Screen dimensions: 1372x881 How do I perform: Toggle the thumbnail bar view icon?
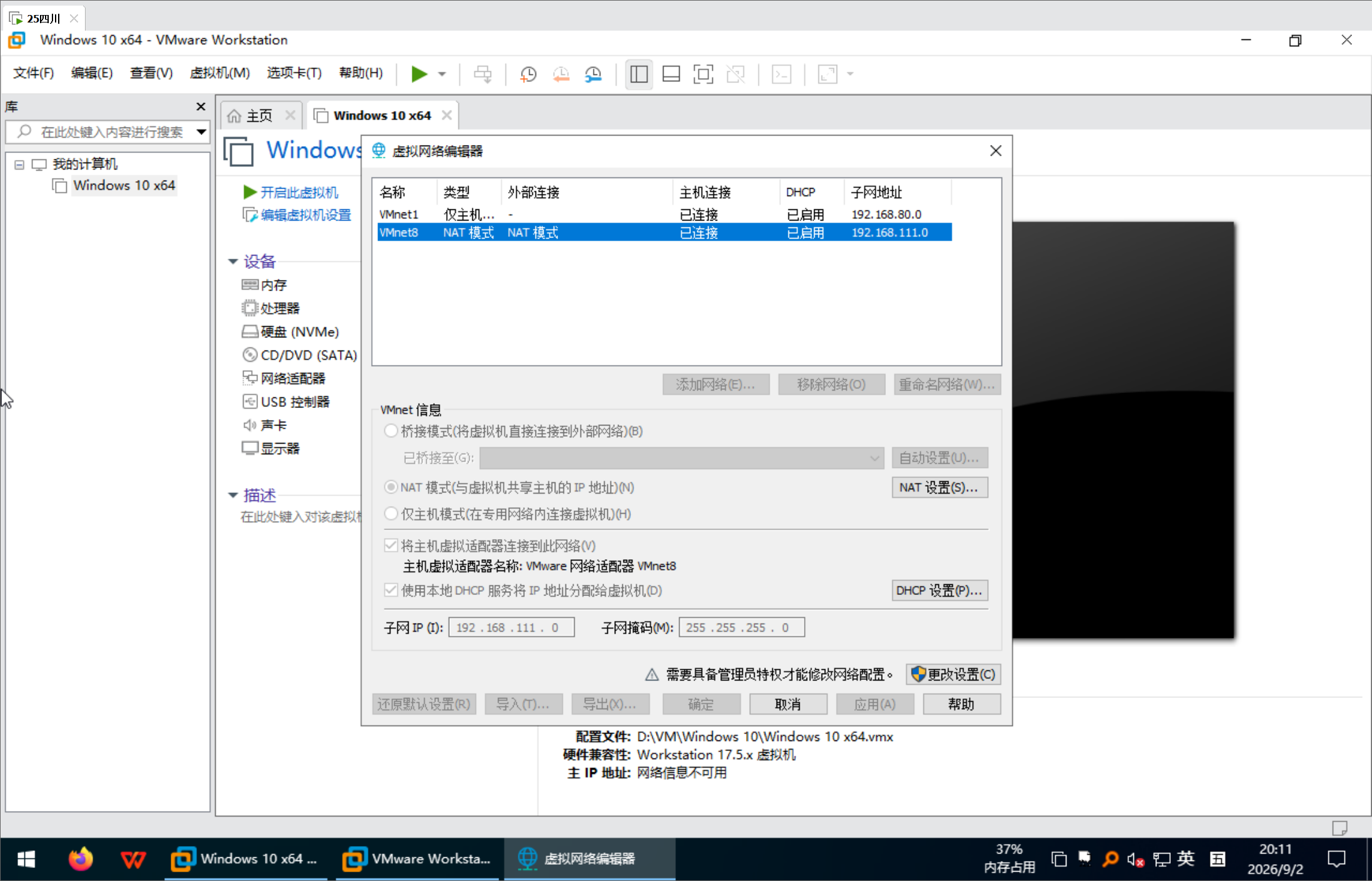click(671, 74)
